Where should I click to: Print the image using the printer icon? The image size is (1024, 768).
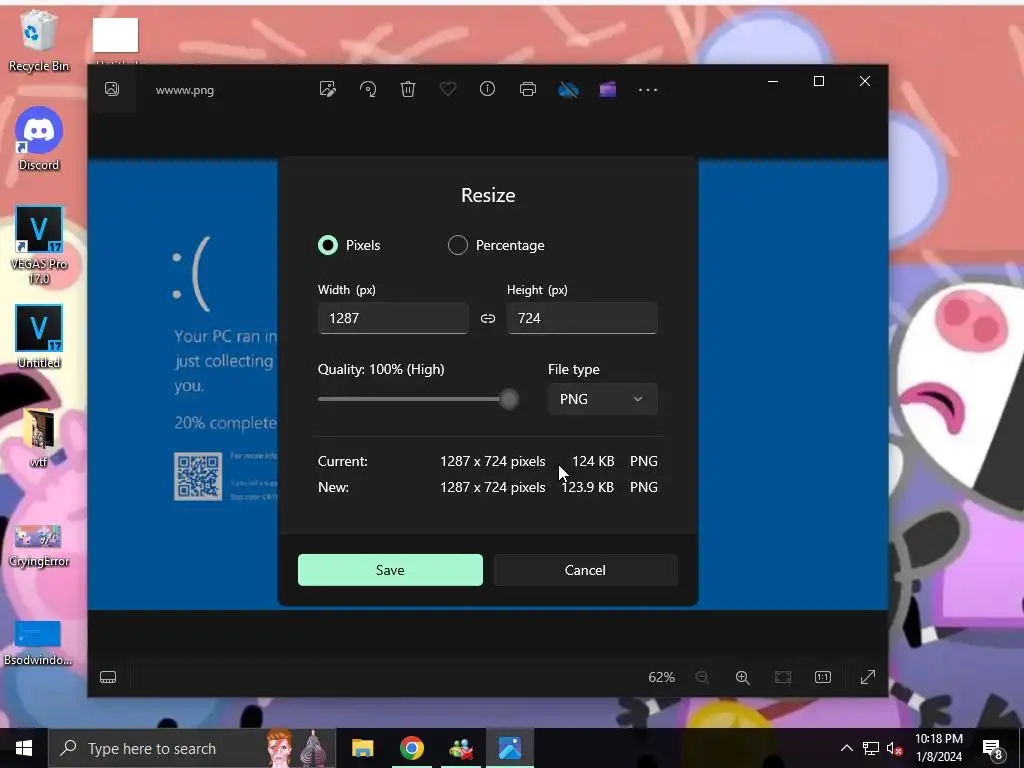(x=528, y=89)
